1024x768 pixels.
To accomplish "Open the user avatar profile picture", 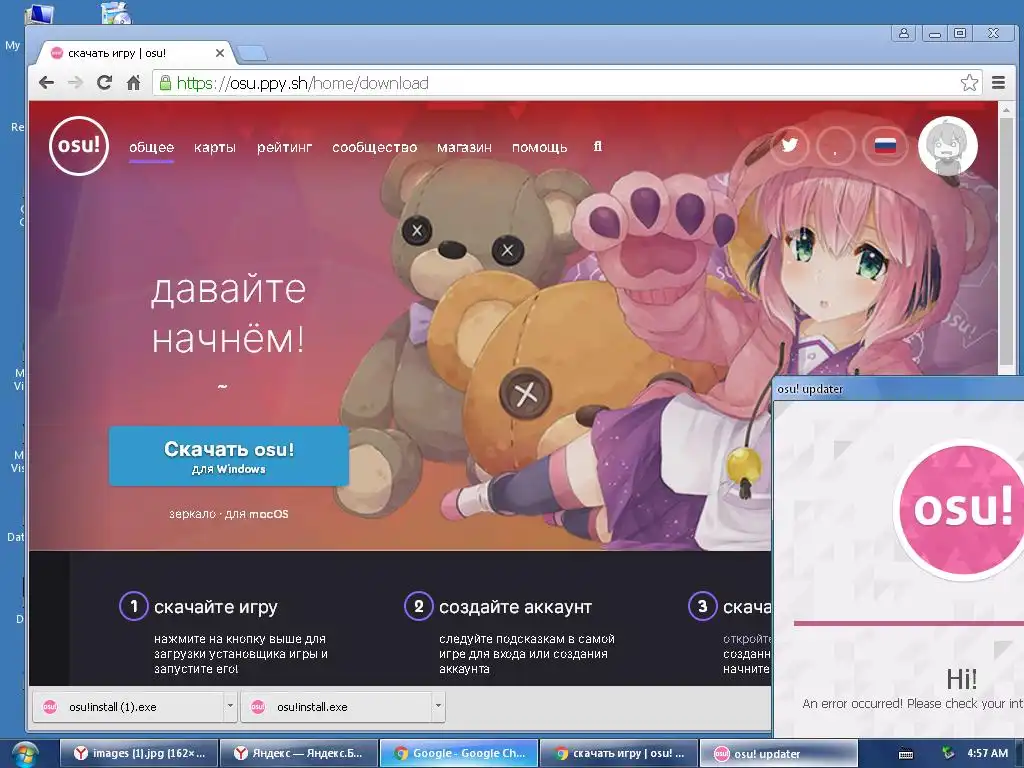I will (x=947, y=146).
